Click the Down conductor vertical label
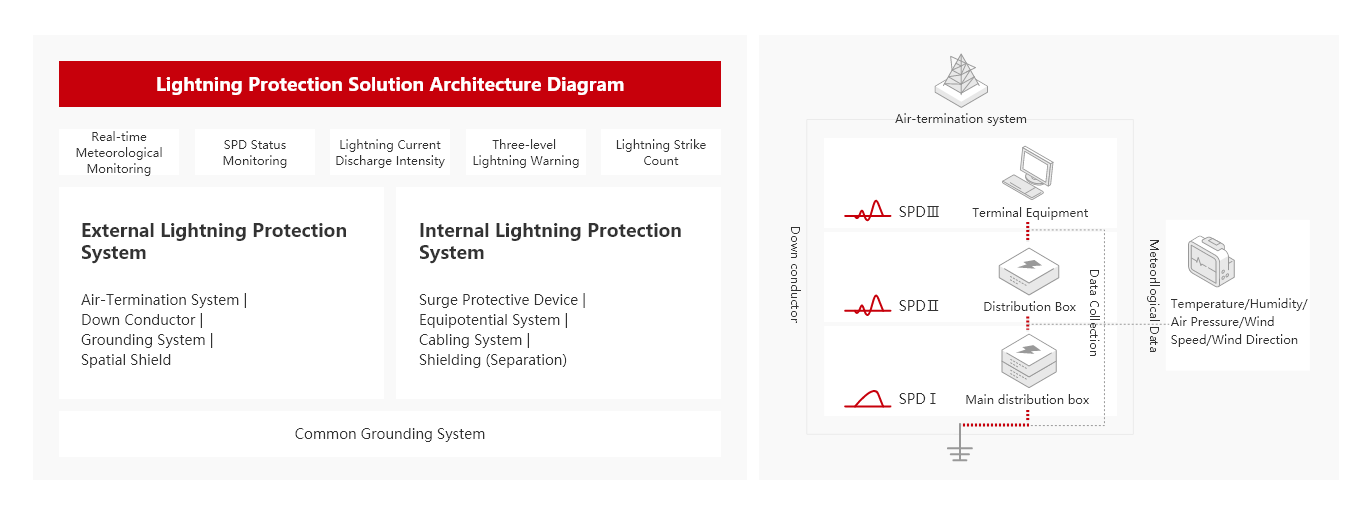Screen dimensions: 1371x515 [794, 273]
